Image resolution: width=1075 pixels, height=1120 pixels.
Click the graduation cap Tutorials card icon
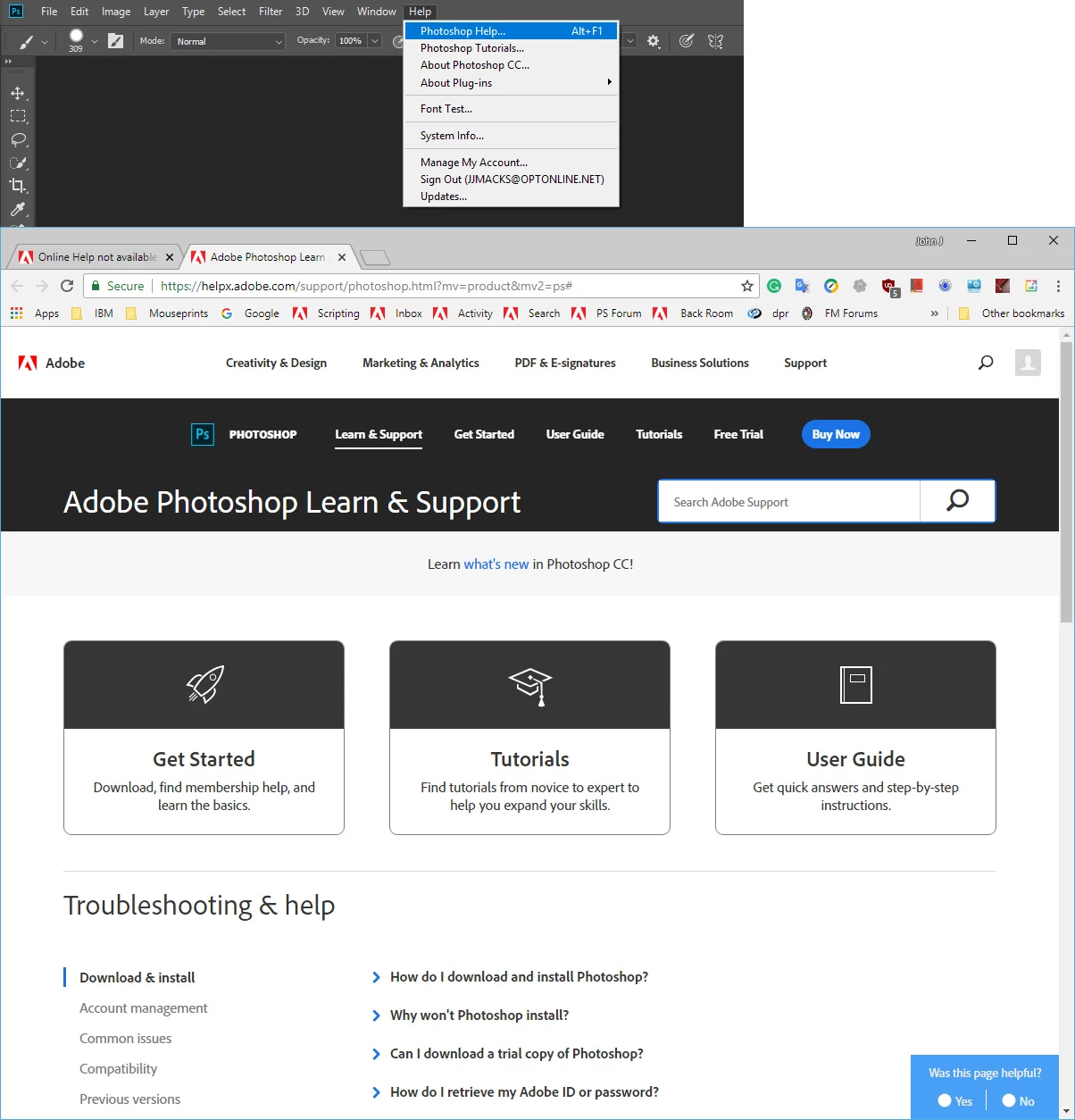(530, 686)
